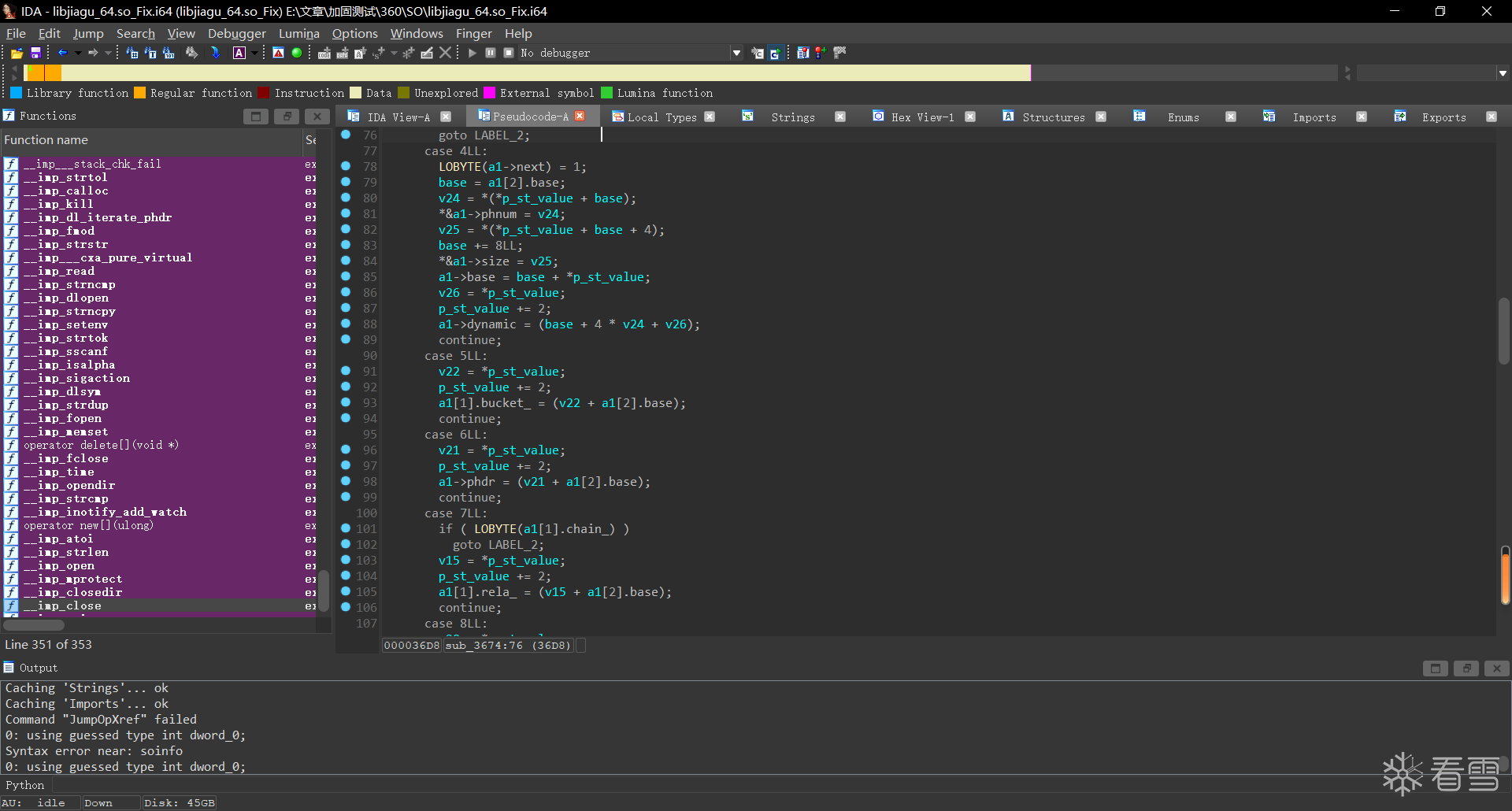The width and height of the screenshot is (1512, 811).
Task: Click the stop process icon
Action: (x=509, y=53)
